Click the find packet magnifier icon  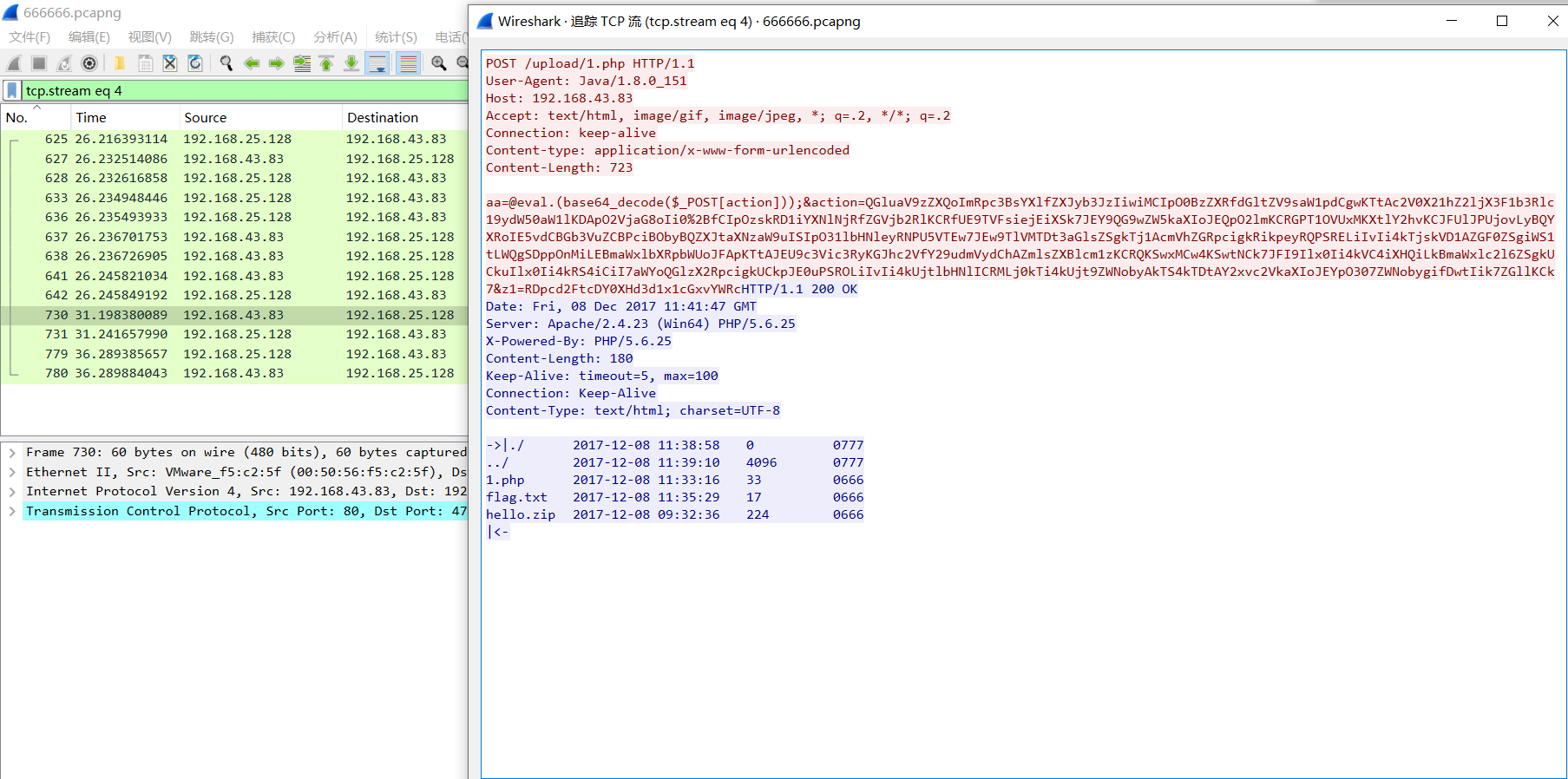coord(226,63)
